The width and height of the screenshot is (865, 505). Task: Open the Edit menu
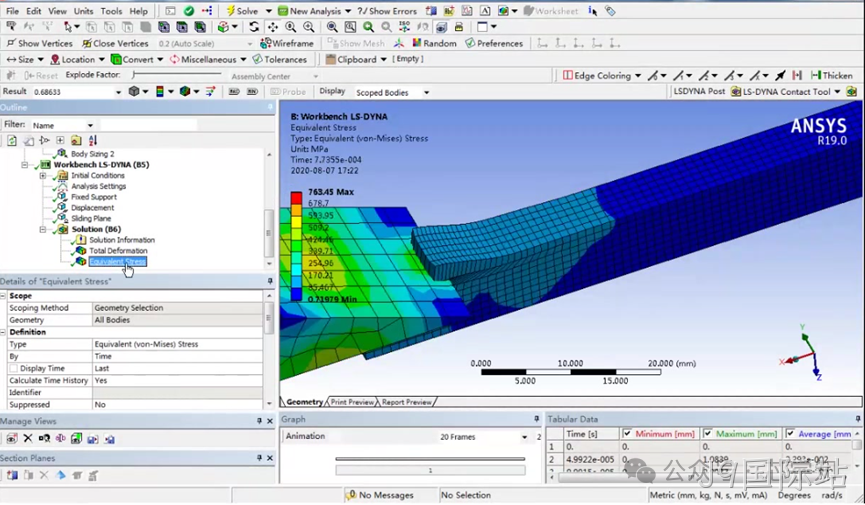click(34, 10)
